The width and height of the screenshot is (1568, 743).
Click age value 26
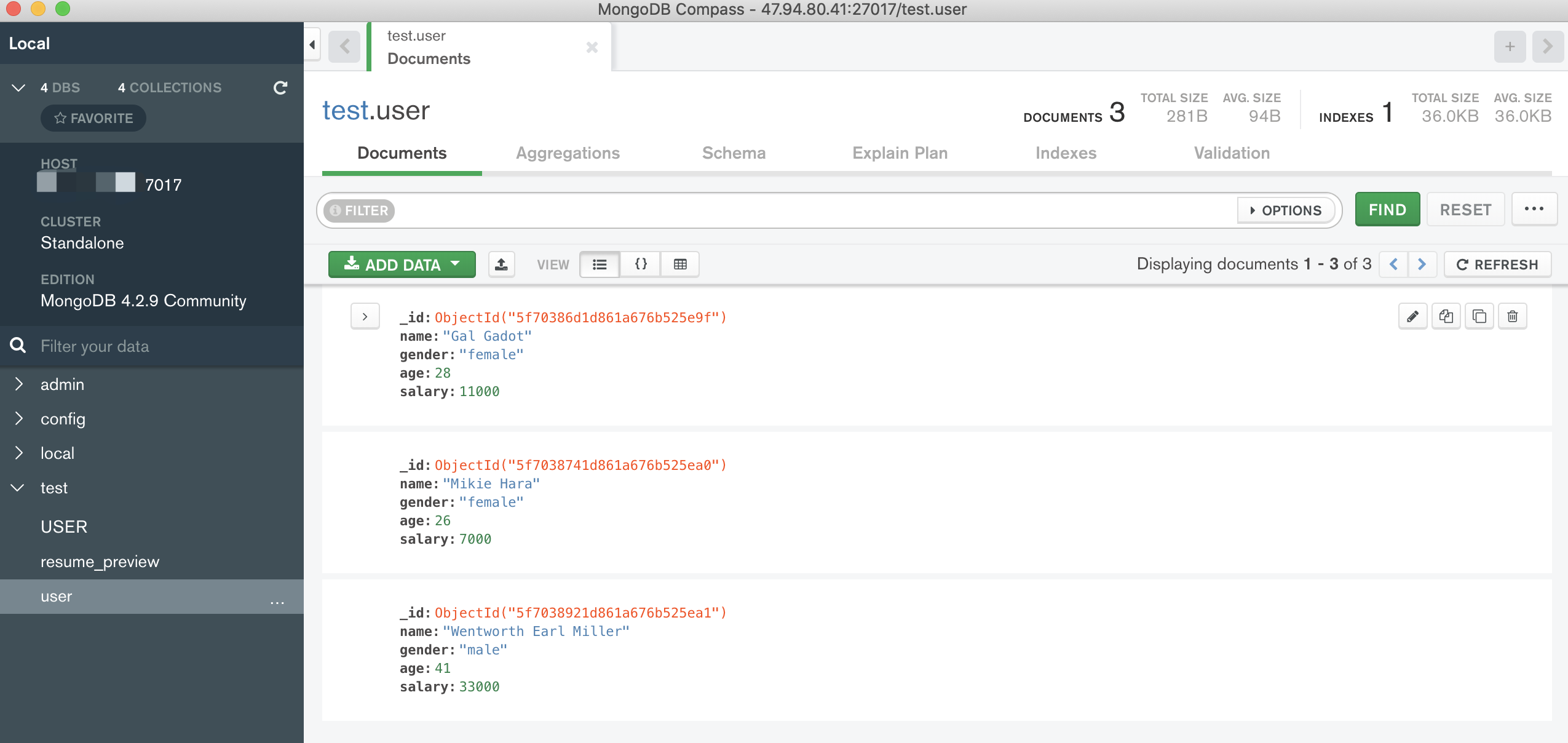coord(443,521)
